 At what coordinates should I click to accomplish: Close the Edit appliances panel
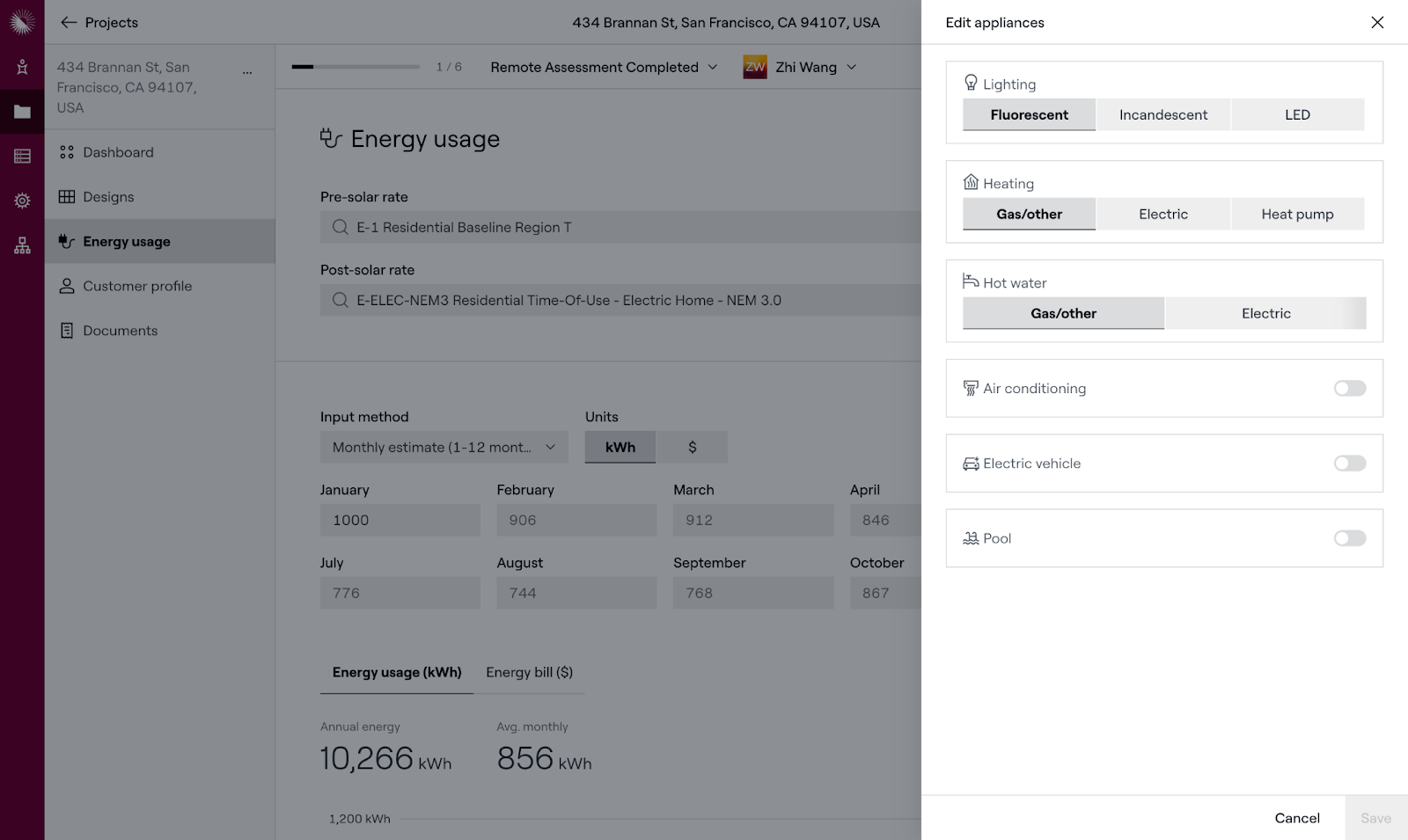[x=1377, y=23]
